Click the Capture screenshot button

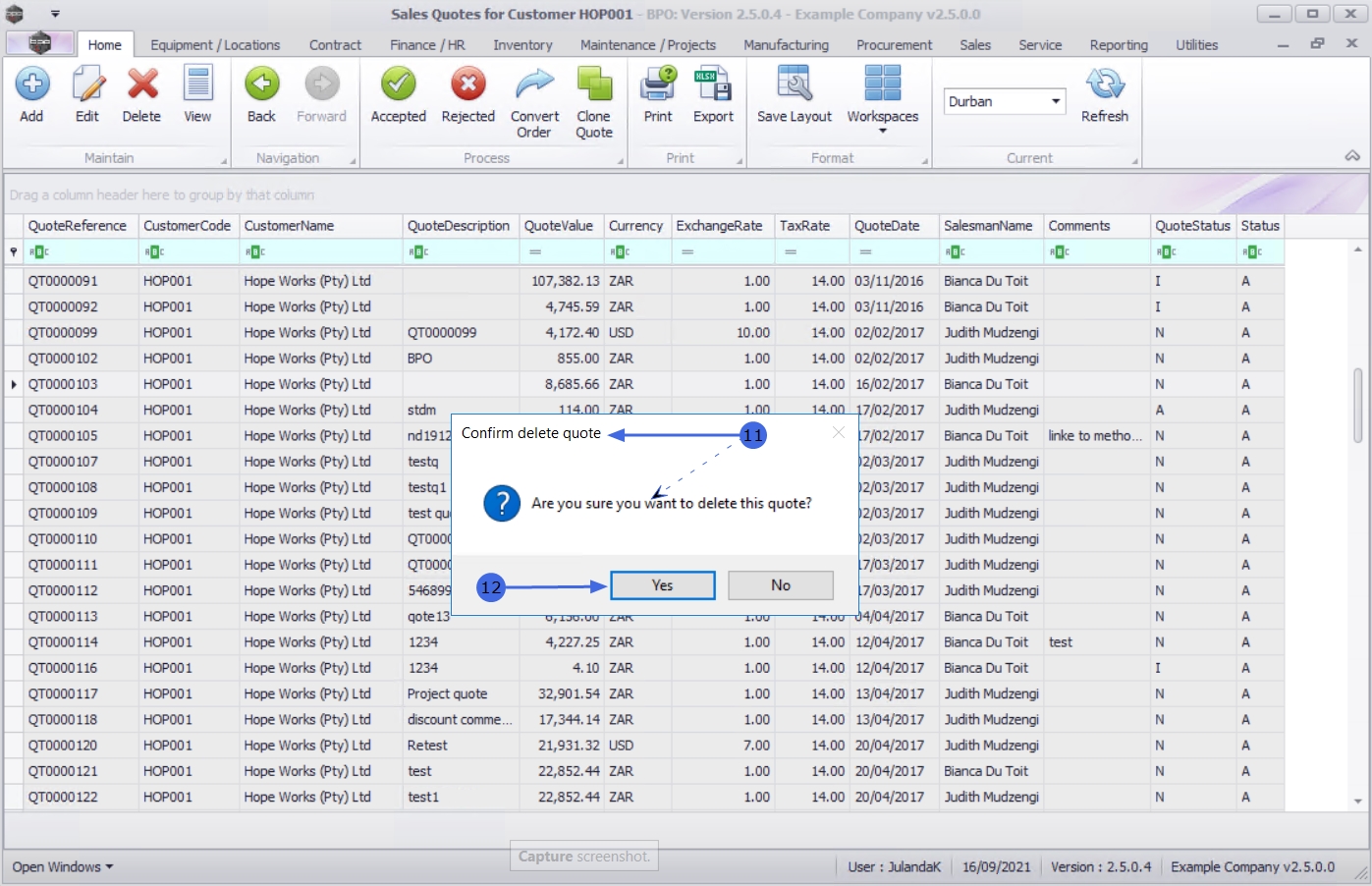tap(584, 857)
